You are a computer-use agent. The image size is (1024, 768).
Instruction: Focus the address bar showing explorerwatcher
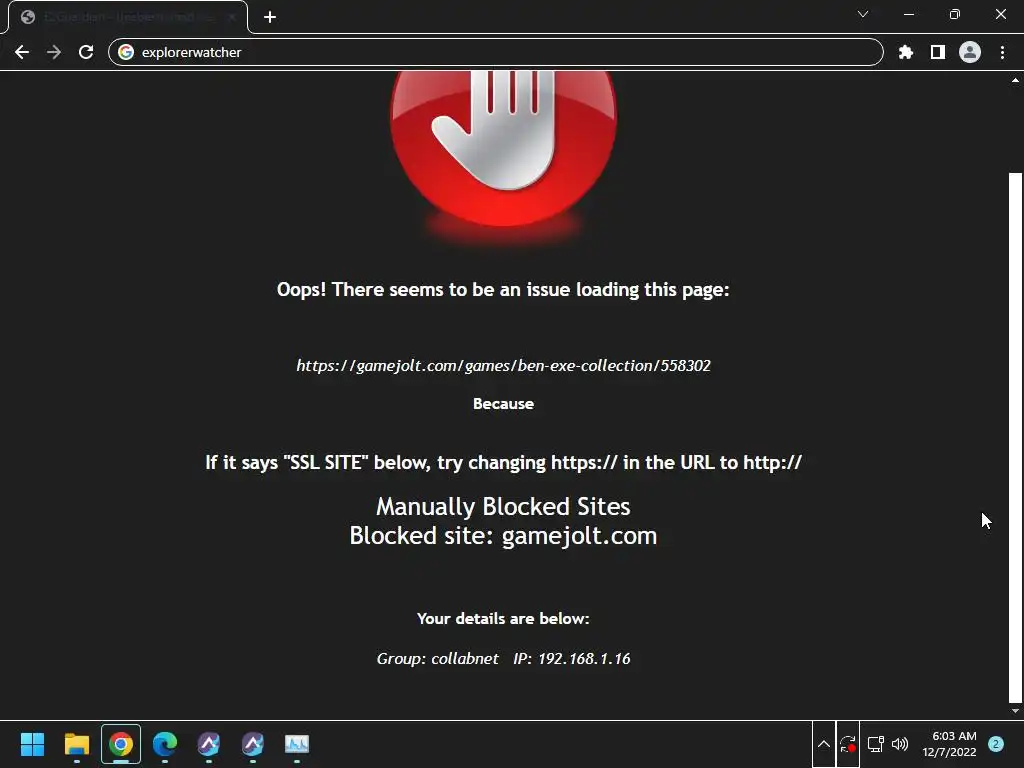click(x=496, y=52)
